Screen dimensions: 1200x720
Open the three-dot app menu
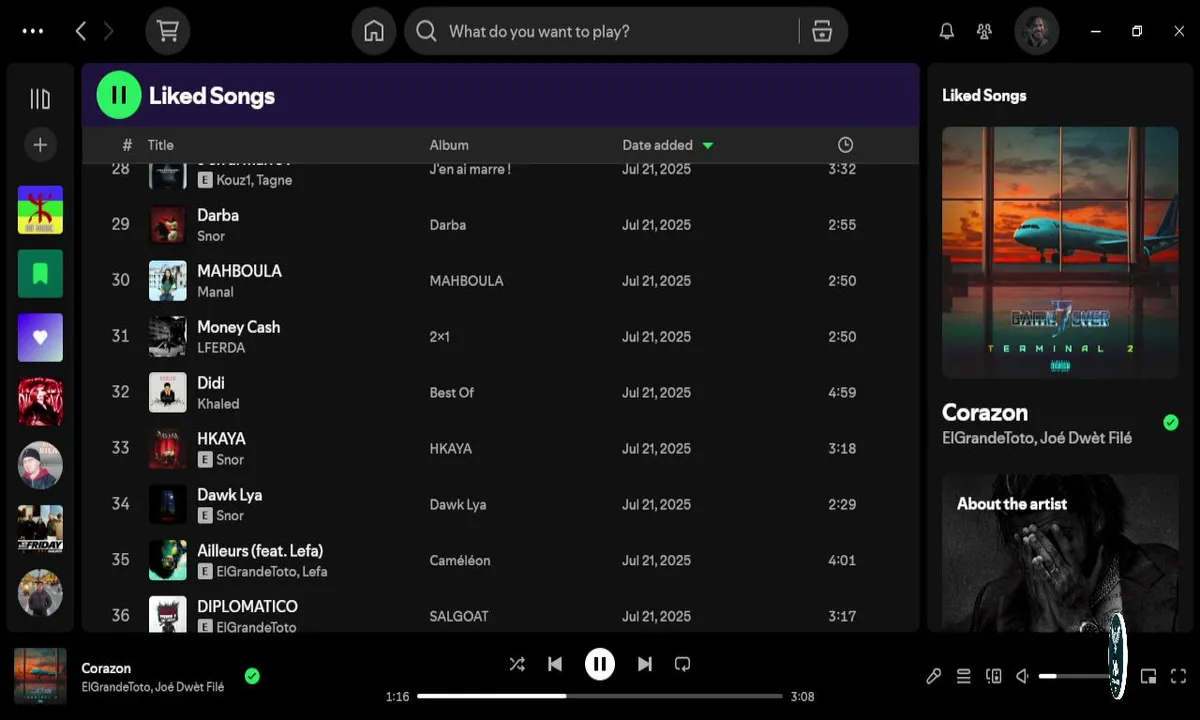(33, 31)
